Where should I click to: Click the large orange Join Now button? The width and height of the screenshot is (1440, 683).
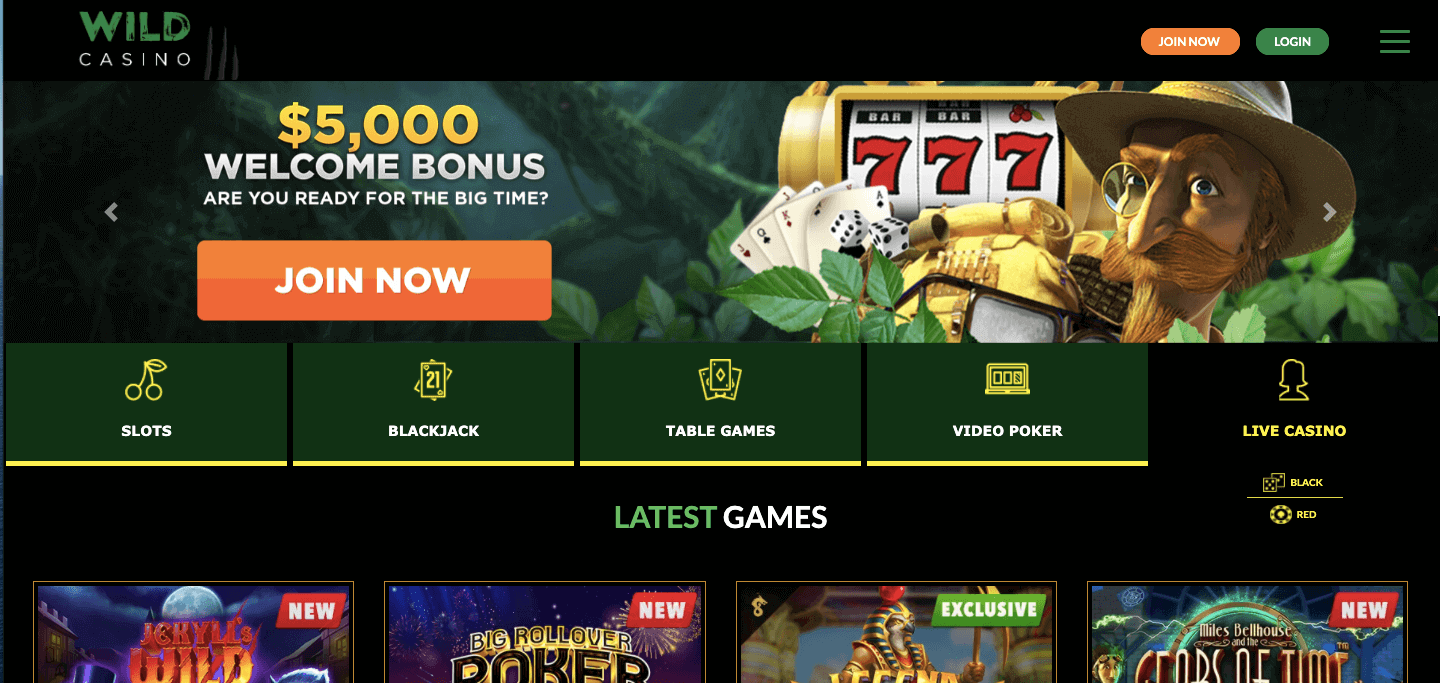374,280
